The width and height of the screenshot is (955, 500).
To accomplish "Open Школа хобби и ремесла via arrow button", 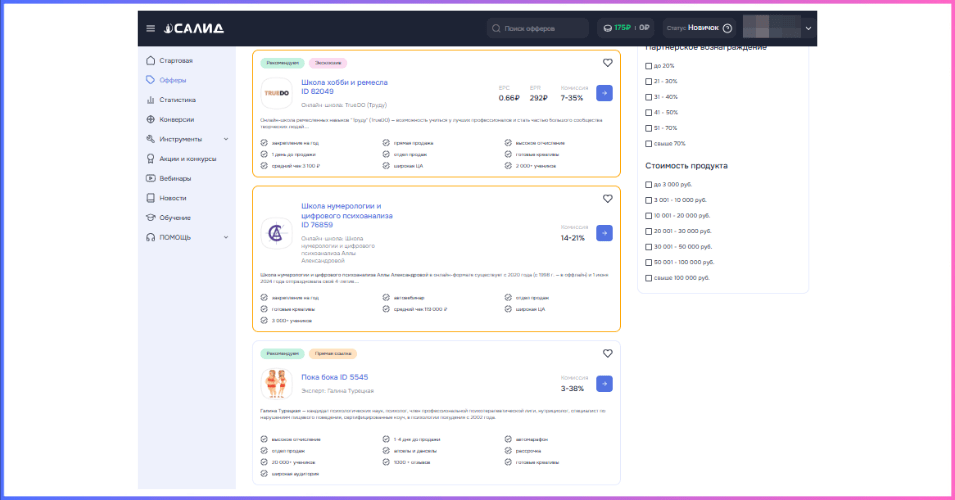I will pos(604,93).
